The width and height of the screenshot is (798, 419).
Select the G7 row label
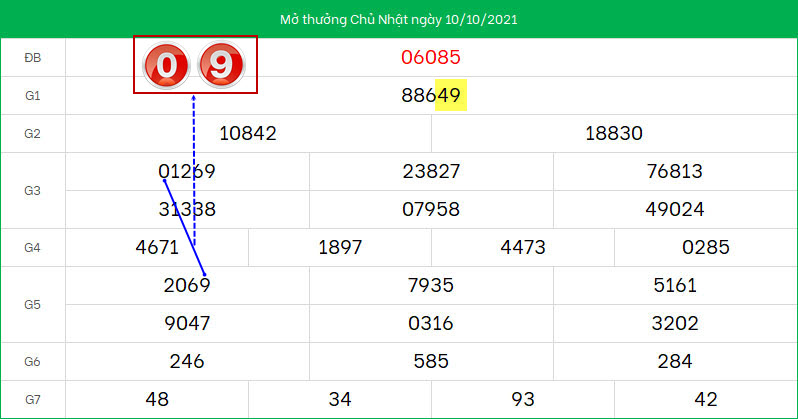[33, 400]
